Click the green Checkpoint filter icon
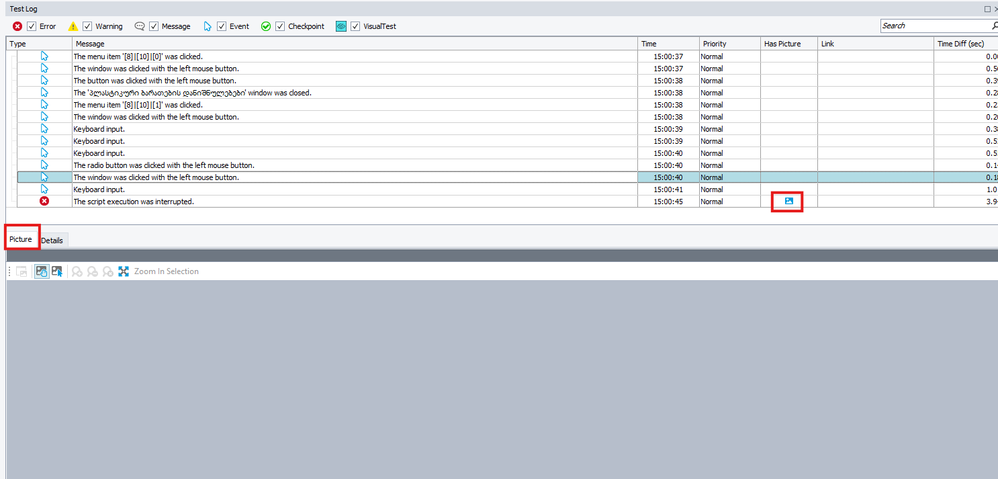The height and width of the screenshot is (479, 998). click(265, 26)
